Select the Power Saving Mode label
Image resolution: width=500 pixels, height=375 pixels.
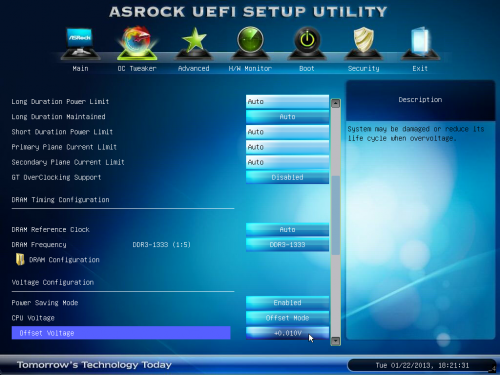[x=45, y=303]
